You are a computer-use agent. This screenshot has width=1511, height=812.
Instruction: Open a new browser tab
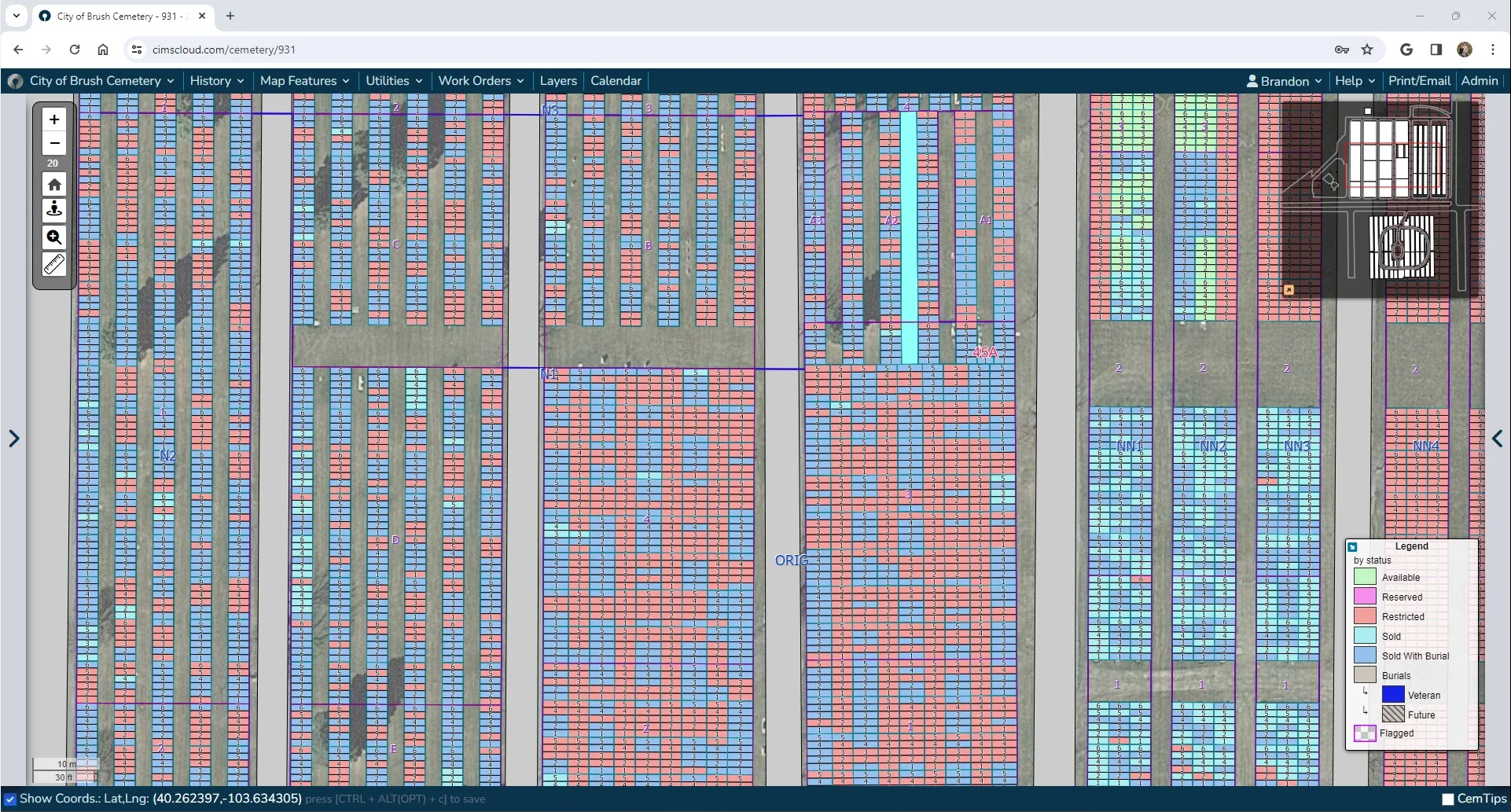click(230, 16)
